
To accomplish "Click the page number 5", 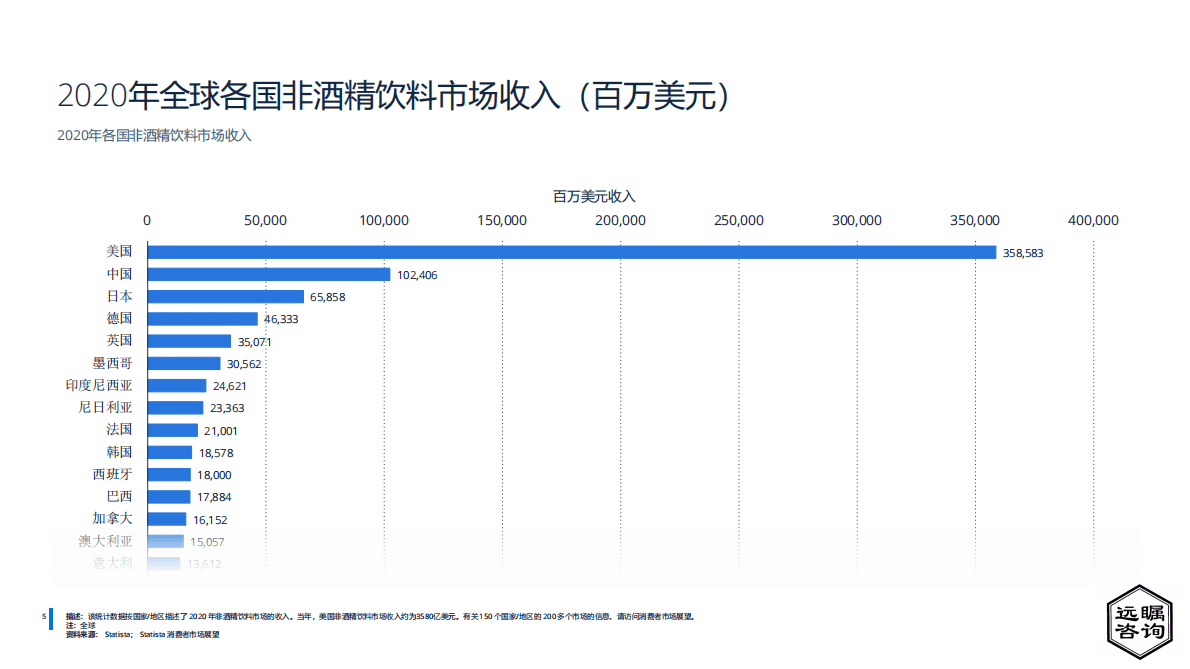I will [42, 615].
